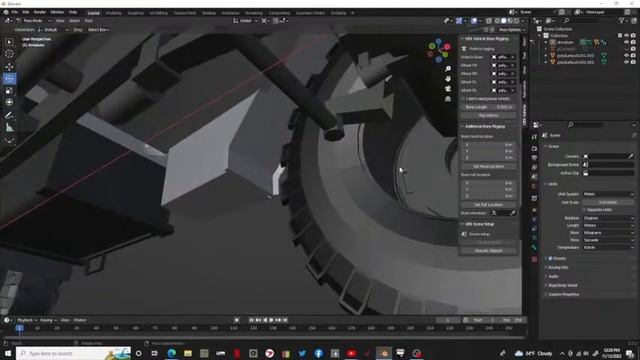Adjust the Bone Length value field
Viewport: 640px width, 360px height.
(489, 107)
